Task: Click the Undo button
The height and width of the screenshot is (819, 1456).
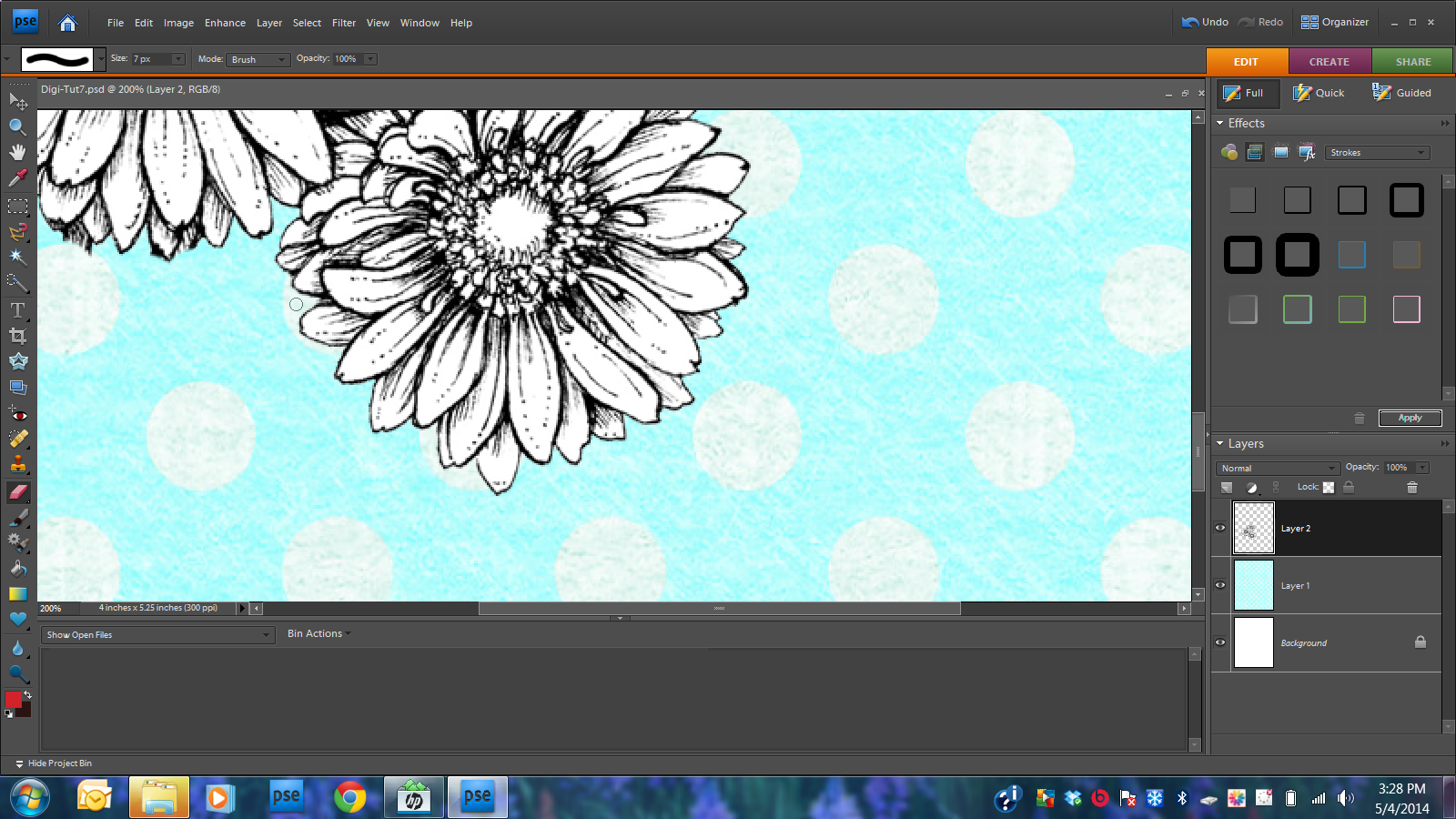Action: pos(1205,22)
